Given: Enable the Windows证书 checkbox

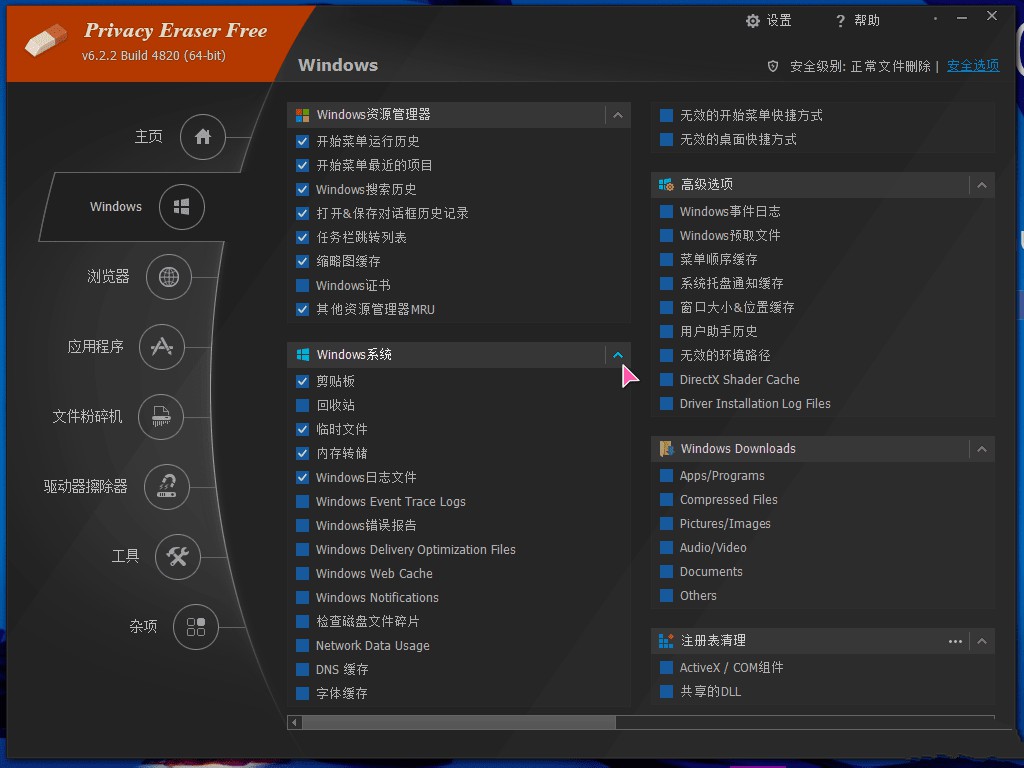Looking at the screenshot, I should tap(302, 285).
